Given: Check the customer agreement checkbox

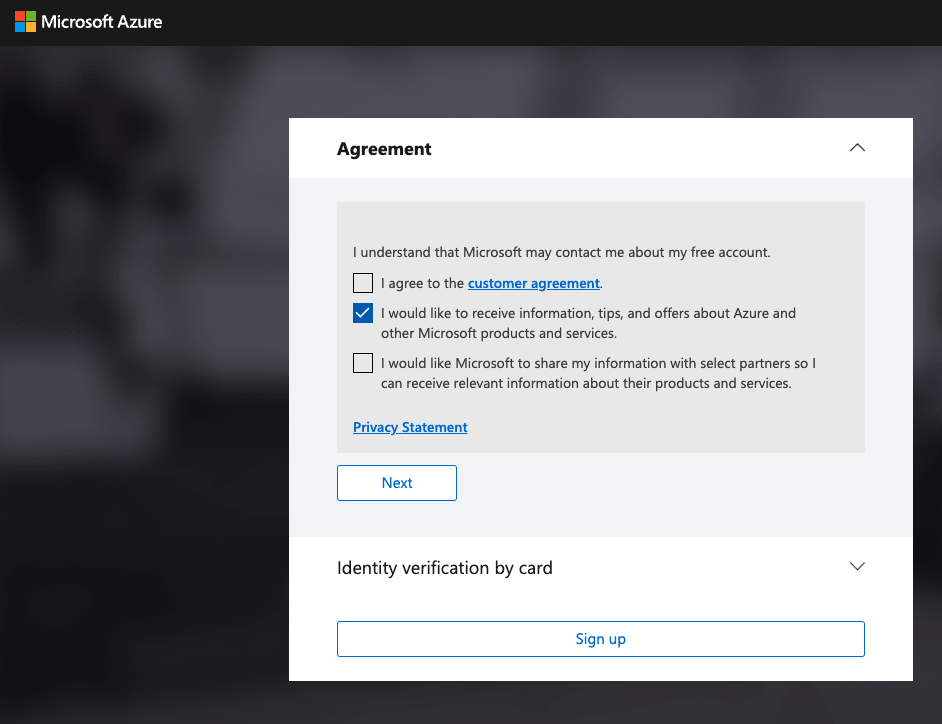Looking at the screenshot, I should (x=363, y=283).
